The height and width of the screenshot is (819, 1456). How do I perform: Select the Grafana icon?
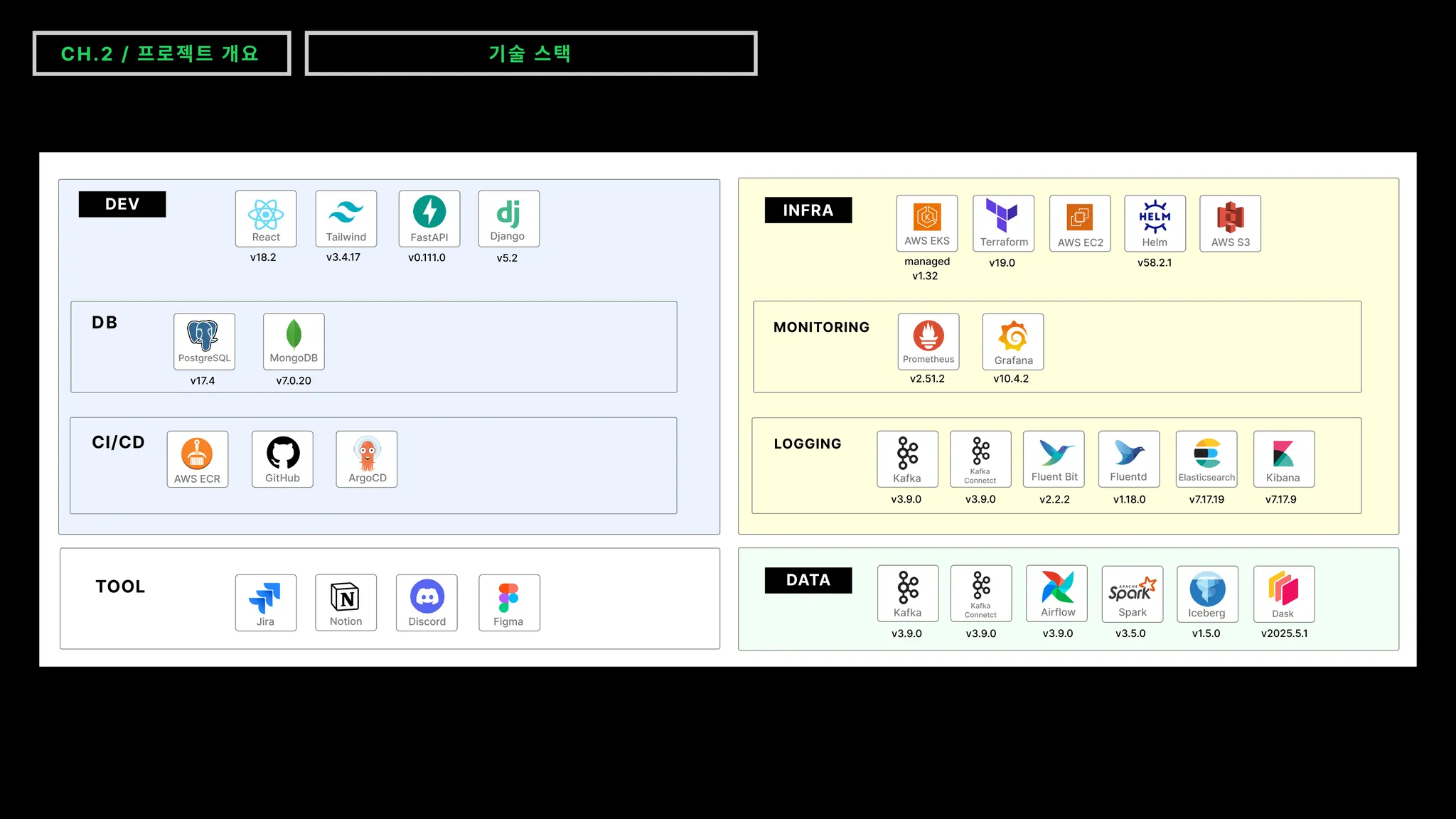tap(1013, 342)
